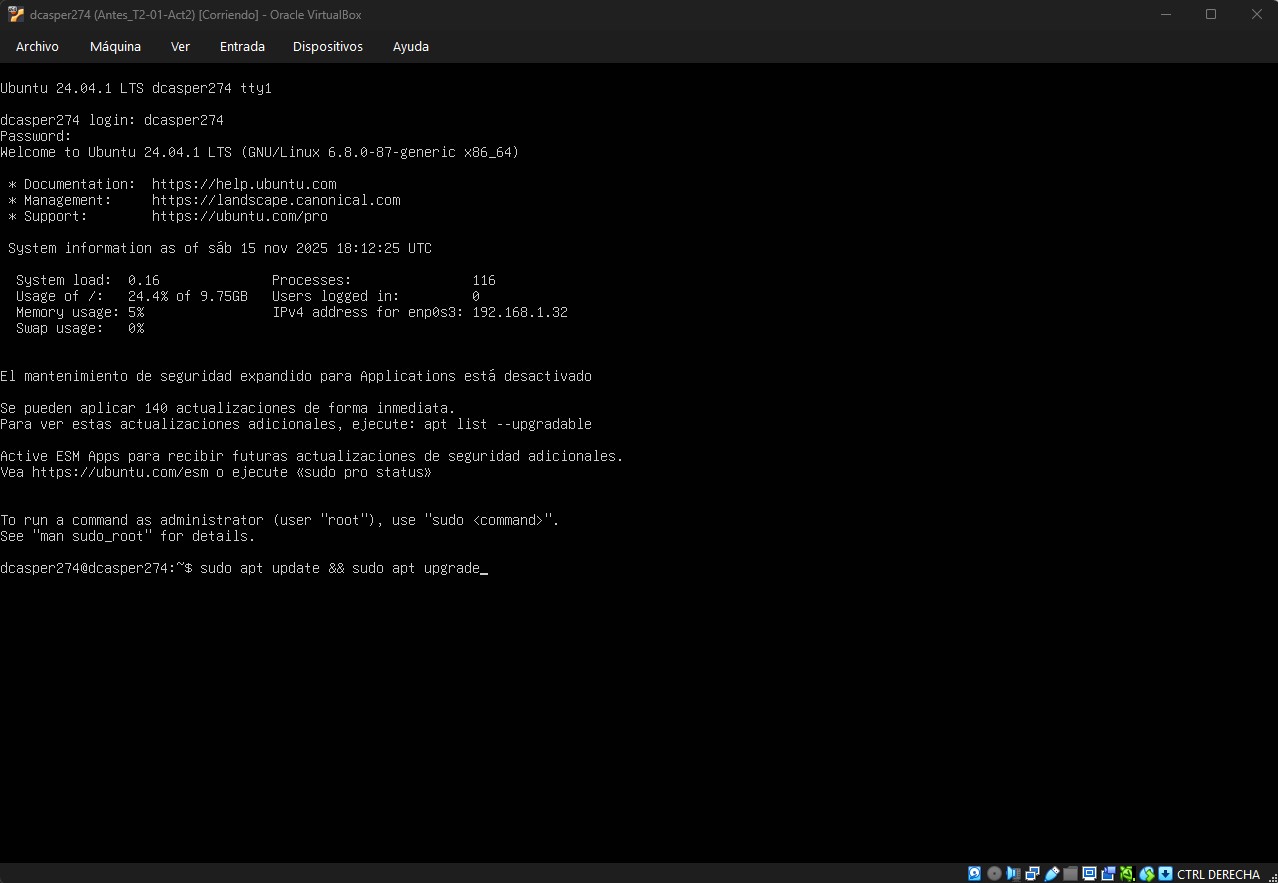Click the virtual display monitor icon
Viewport: 1278px width, 883px height.
1089,874
